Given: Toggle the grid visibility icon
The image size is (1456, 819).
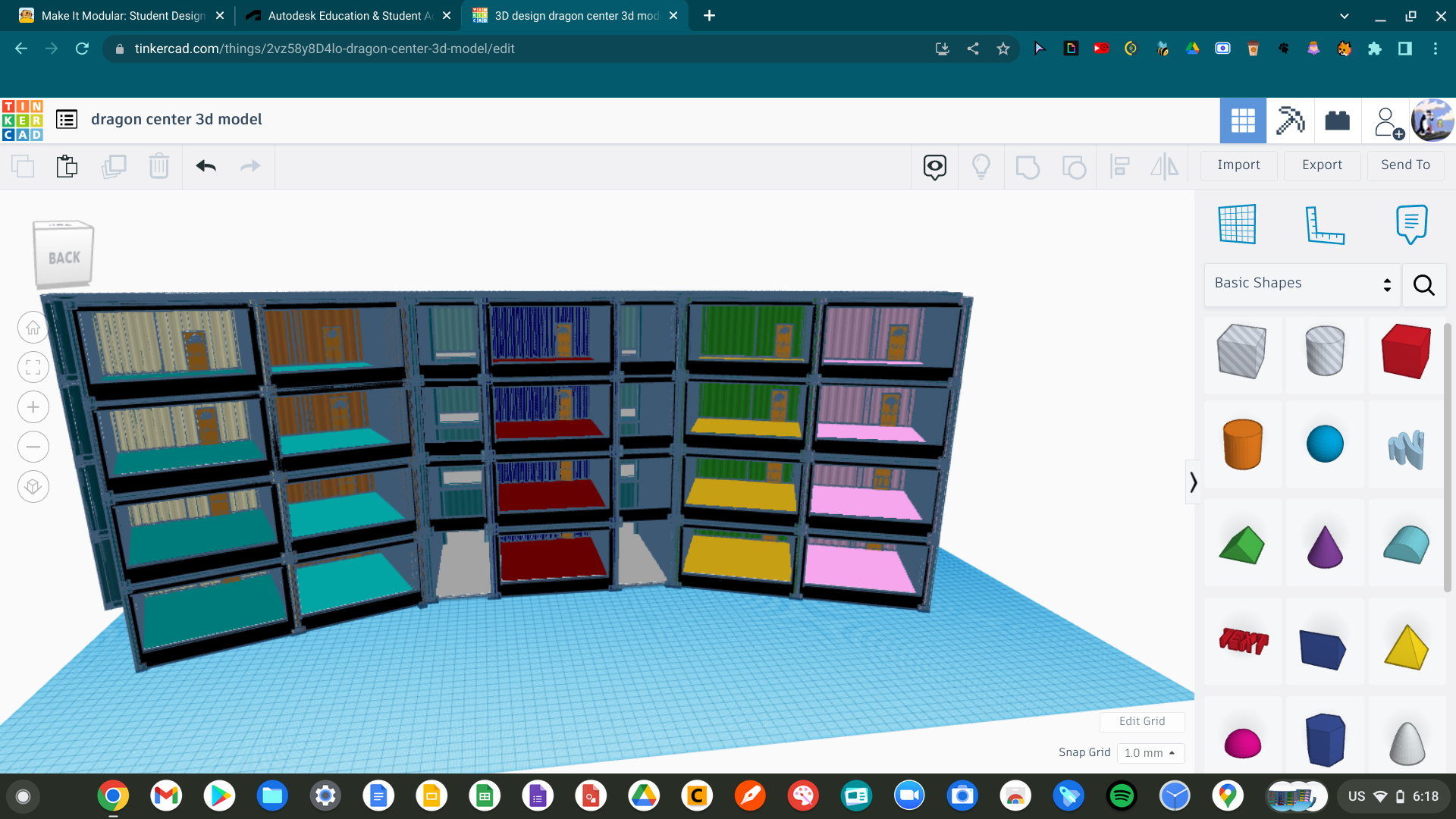Looking at the screenshot, I should click(1237, 223).
